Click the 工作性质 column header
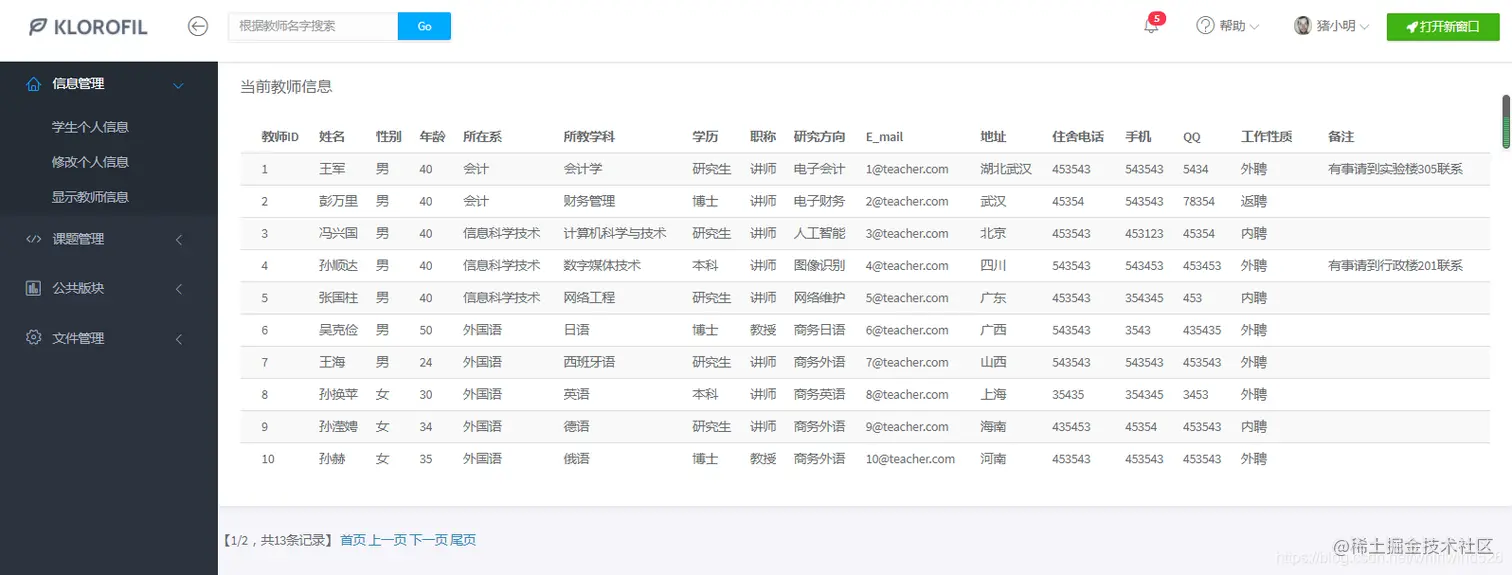 [x=1267, y=137]
